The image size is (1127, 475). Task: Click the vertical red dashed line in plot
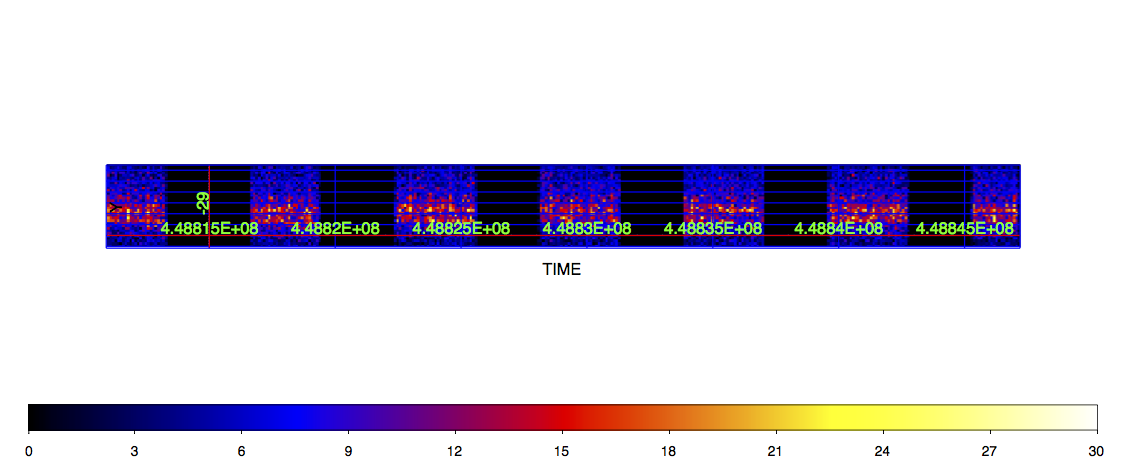click(x=209, y=206)
